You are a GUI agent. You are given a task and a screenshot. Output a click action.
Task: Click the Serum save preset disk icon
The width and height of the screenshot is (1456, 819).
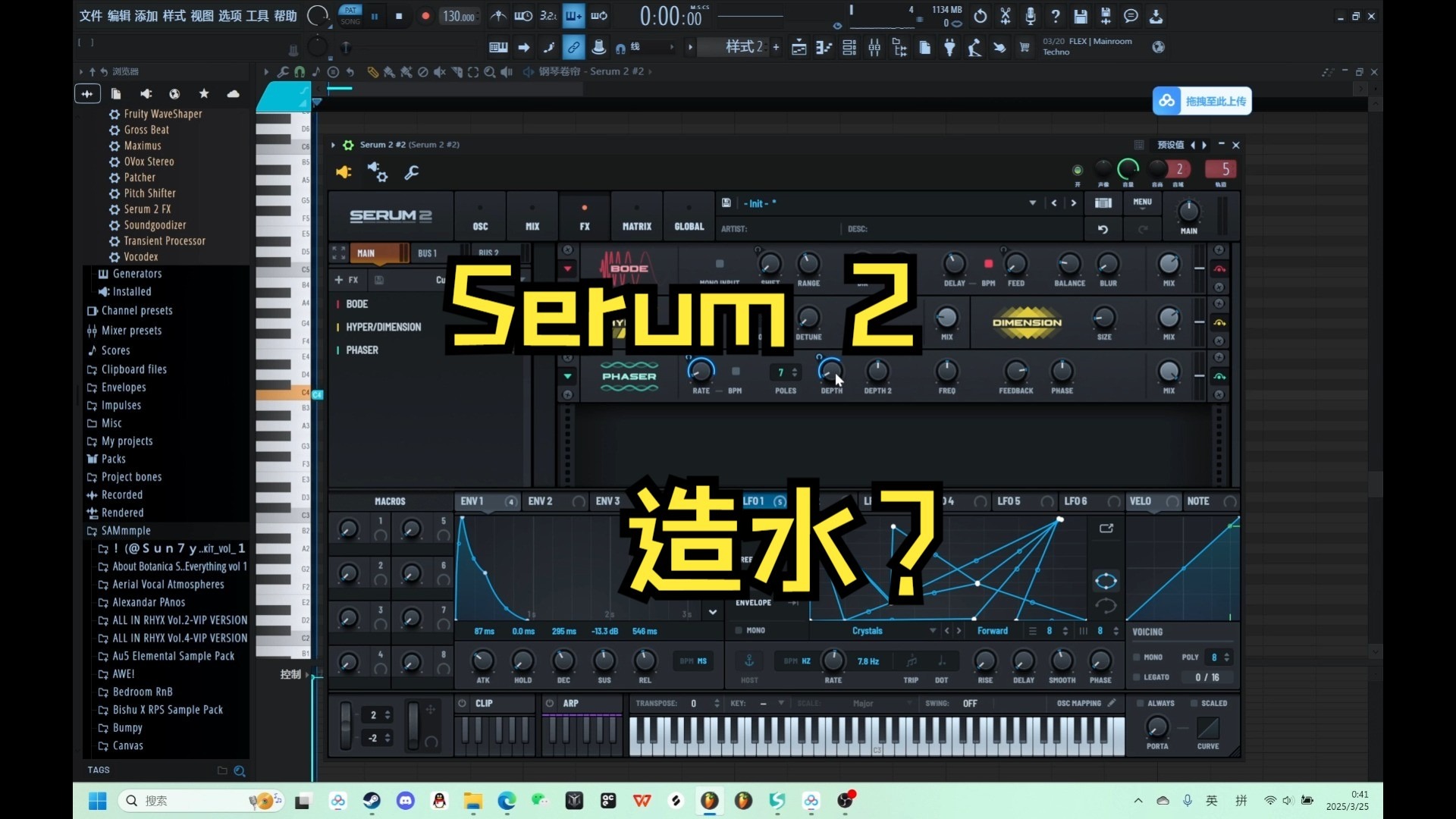(726, 203)
